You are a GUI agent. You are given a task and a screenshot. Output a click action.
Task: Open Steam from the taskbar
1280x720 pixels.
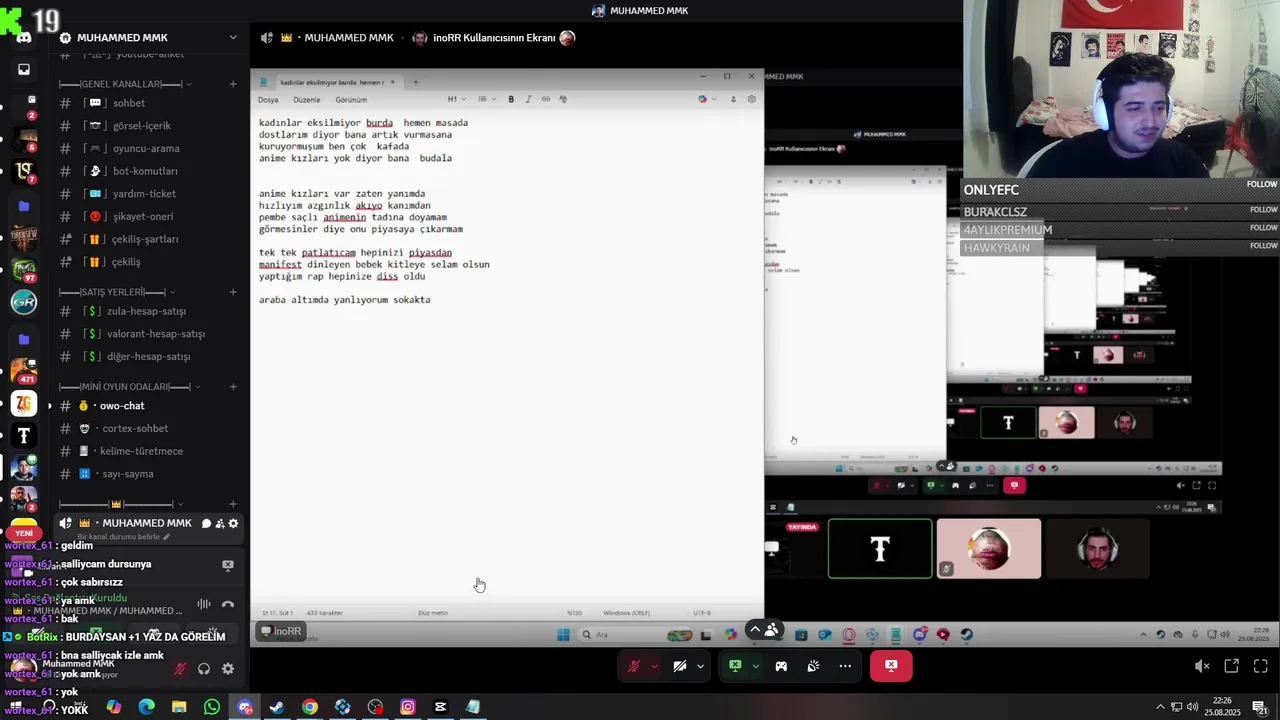coord(277,707)
